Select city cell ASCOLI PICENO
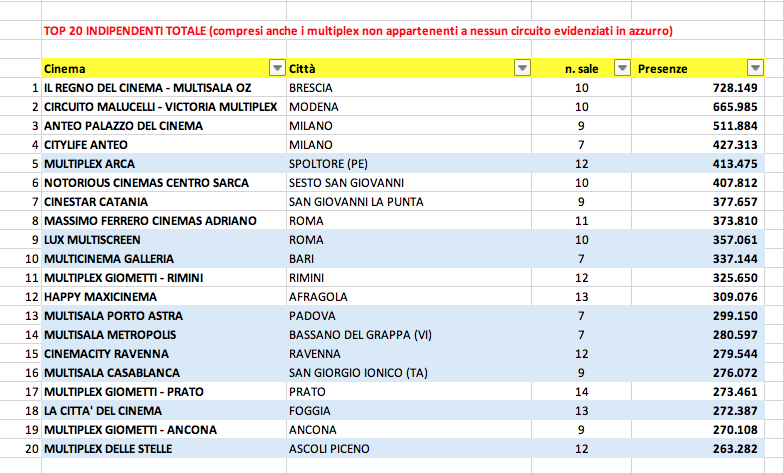 click(409, 449)
